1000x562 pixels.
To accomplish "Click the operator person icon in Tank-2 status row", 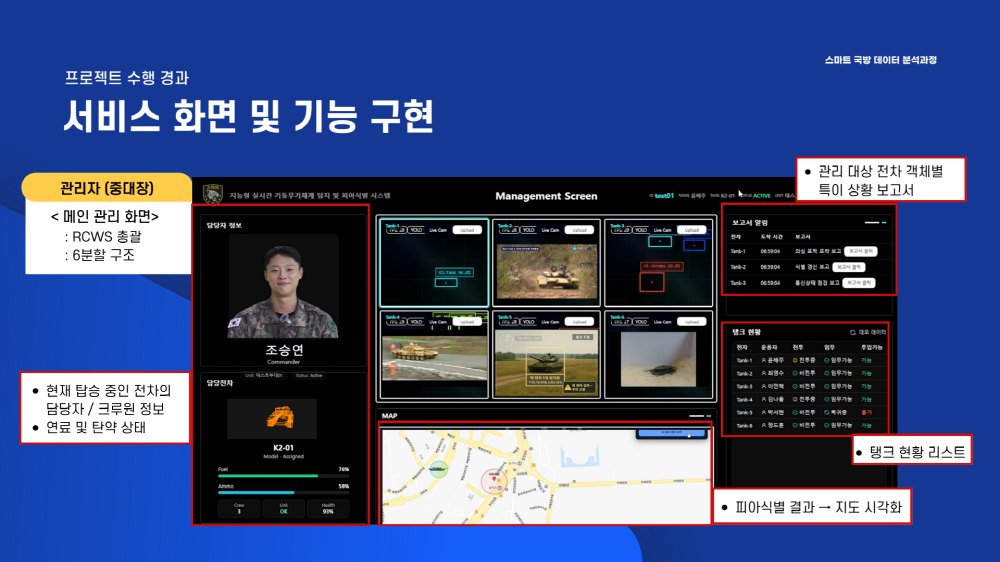I will 763,373.
